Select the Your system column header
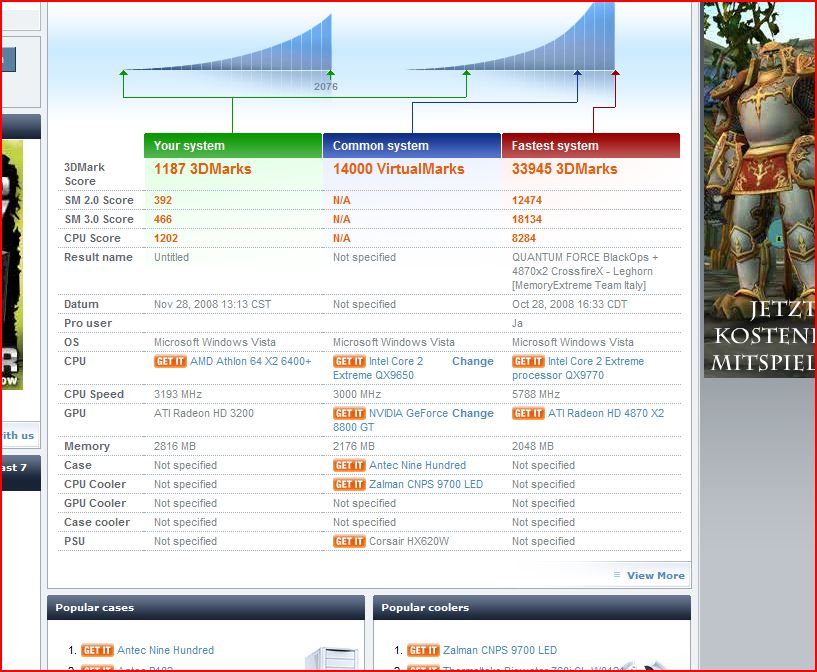Viewport: 817px width, 672px height. [x=233, y=146]
